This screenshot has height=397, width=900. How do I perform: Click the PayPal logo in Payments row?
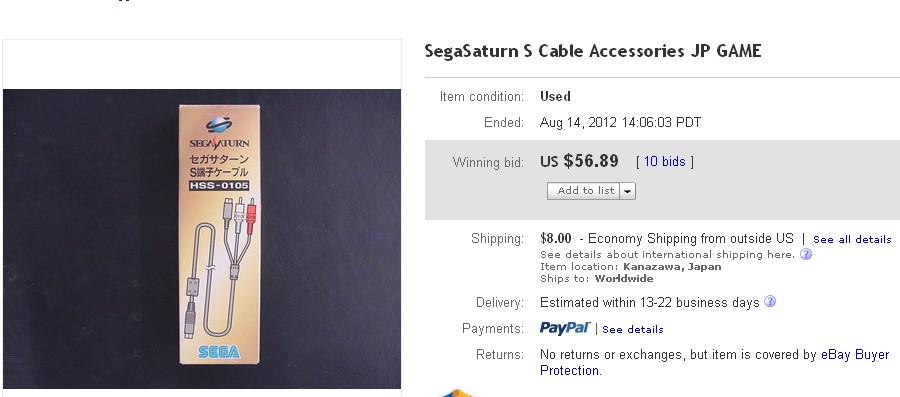click(x=565, y=328)
